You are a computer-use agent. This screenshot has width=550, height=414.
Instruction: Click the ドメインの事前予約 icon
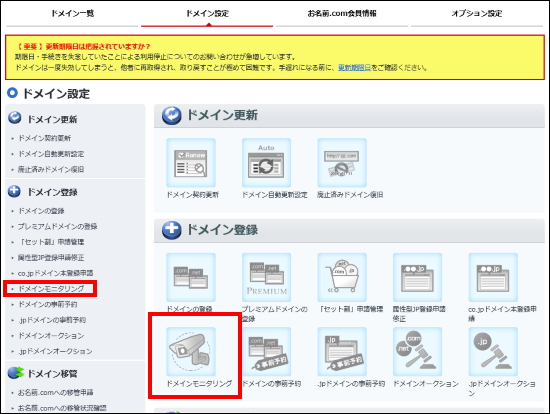point(266,352)
